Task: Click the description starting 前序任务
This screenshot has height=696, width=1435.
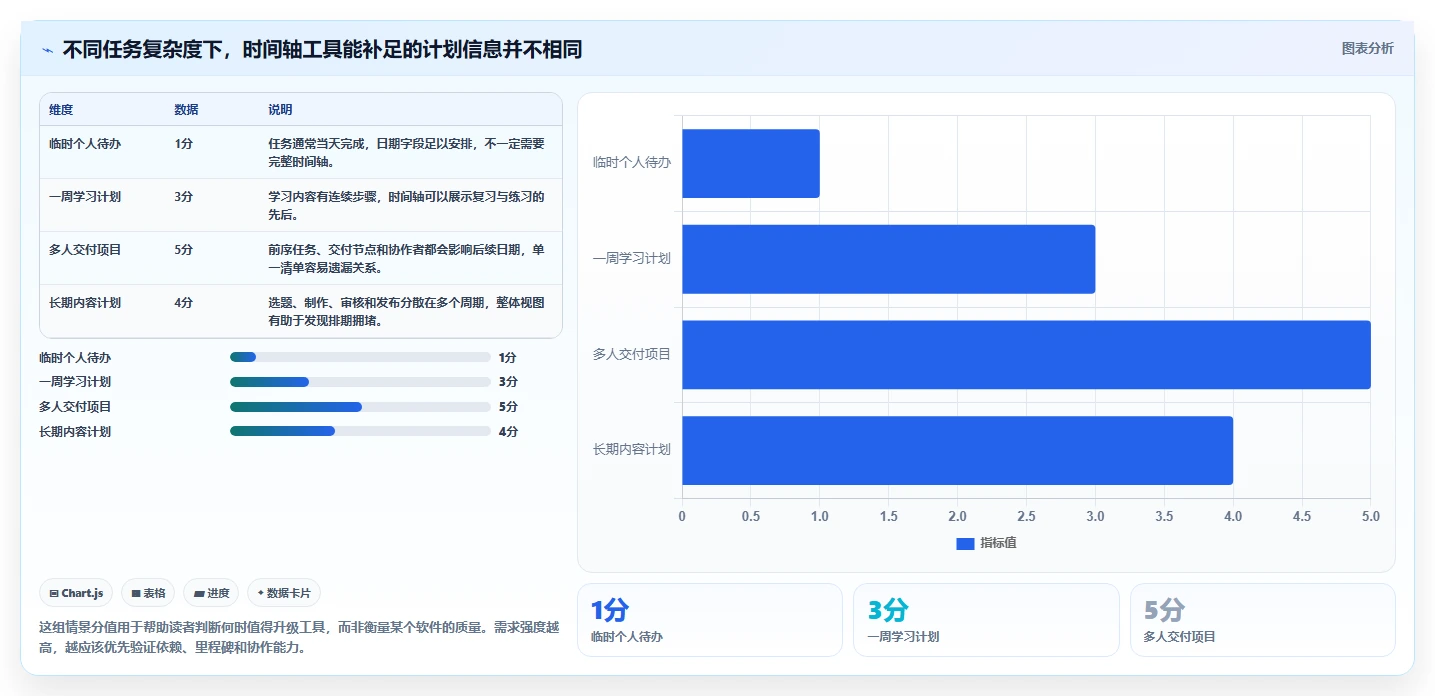Action: coord(406,258)
